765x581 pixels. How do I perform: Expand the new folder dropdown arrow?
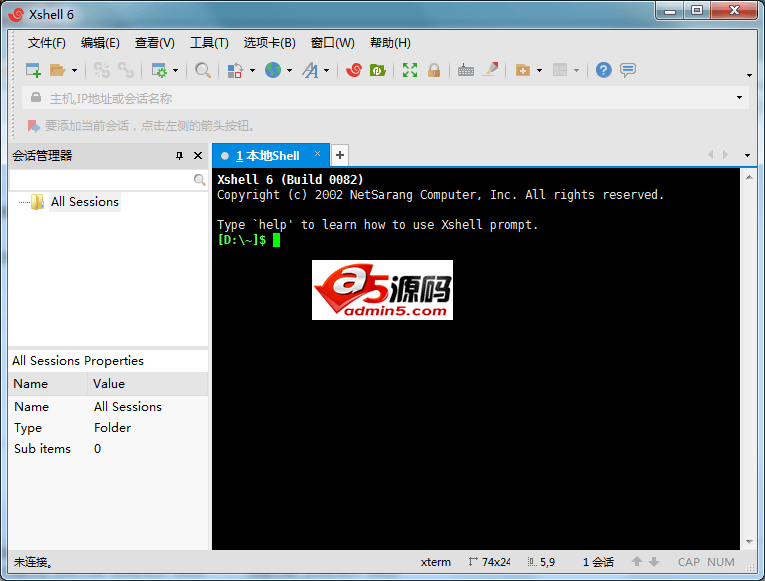pyautogui.click(x=540, y=71)
